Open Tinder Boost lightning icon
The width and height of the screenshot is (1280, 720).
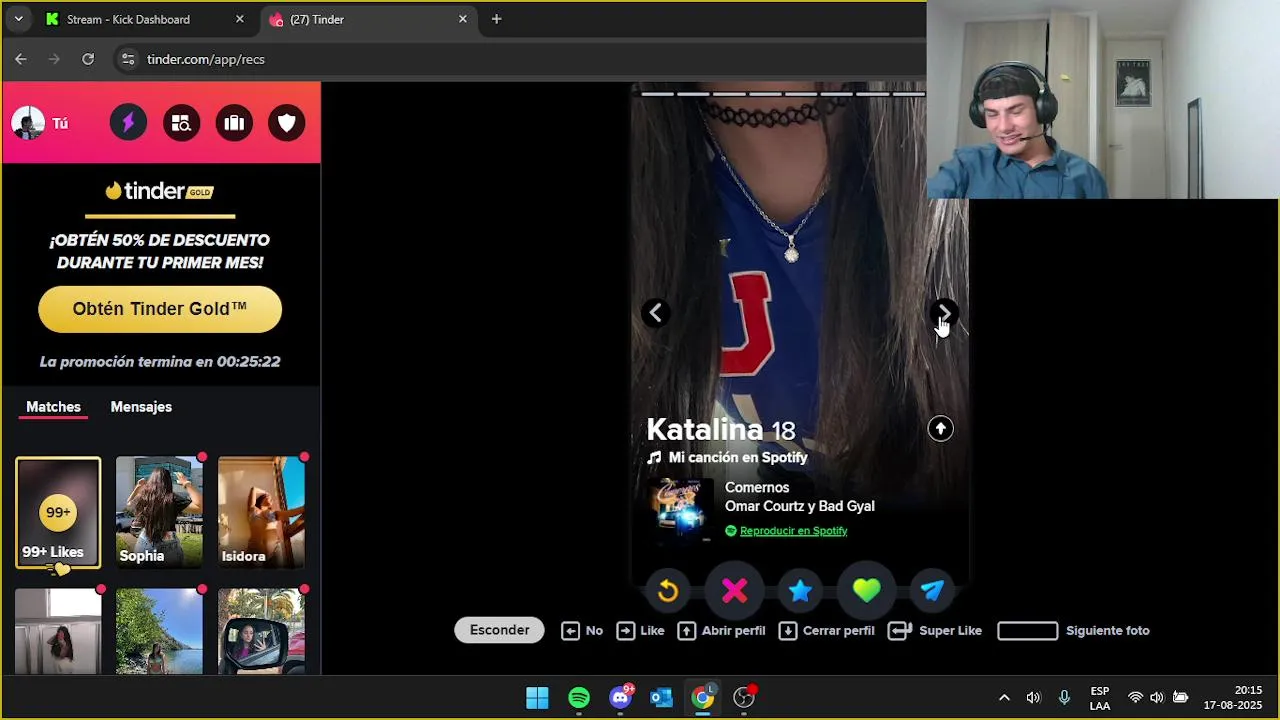(128, 123)
